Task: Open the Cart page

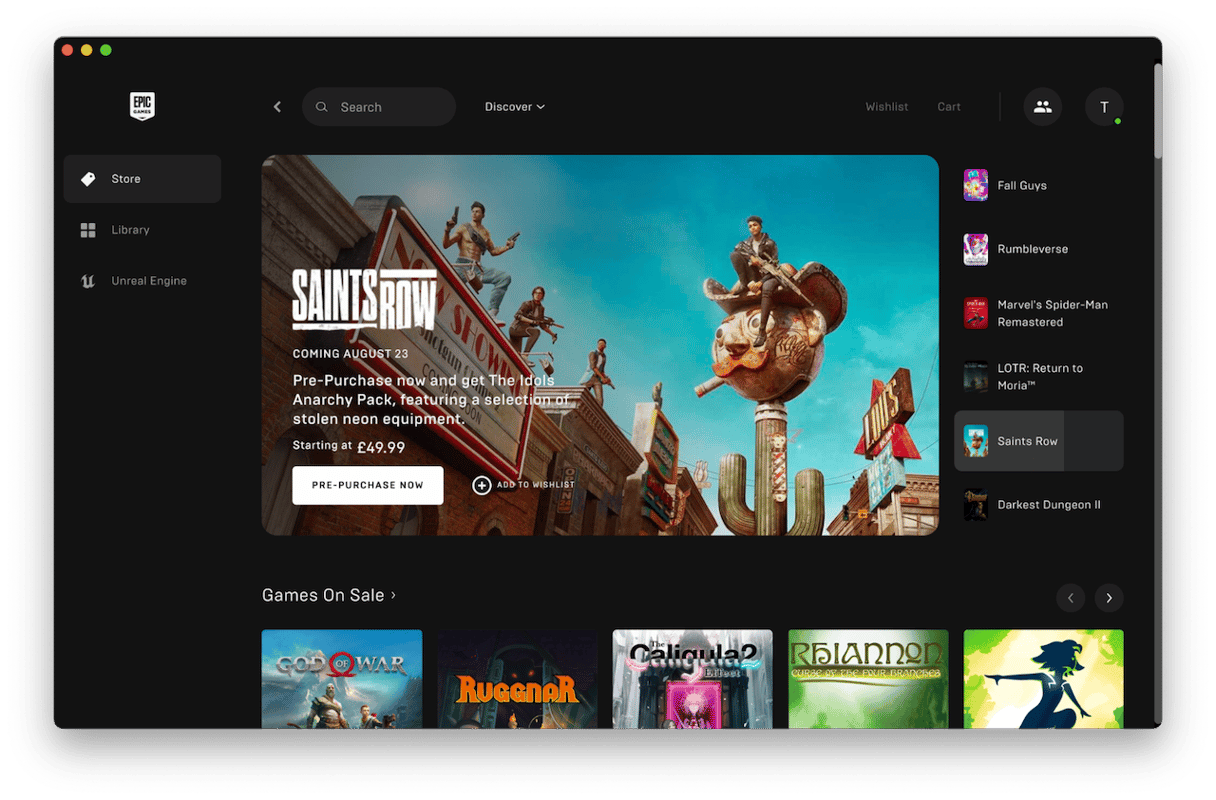Action: point(948,106)
